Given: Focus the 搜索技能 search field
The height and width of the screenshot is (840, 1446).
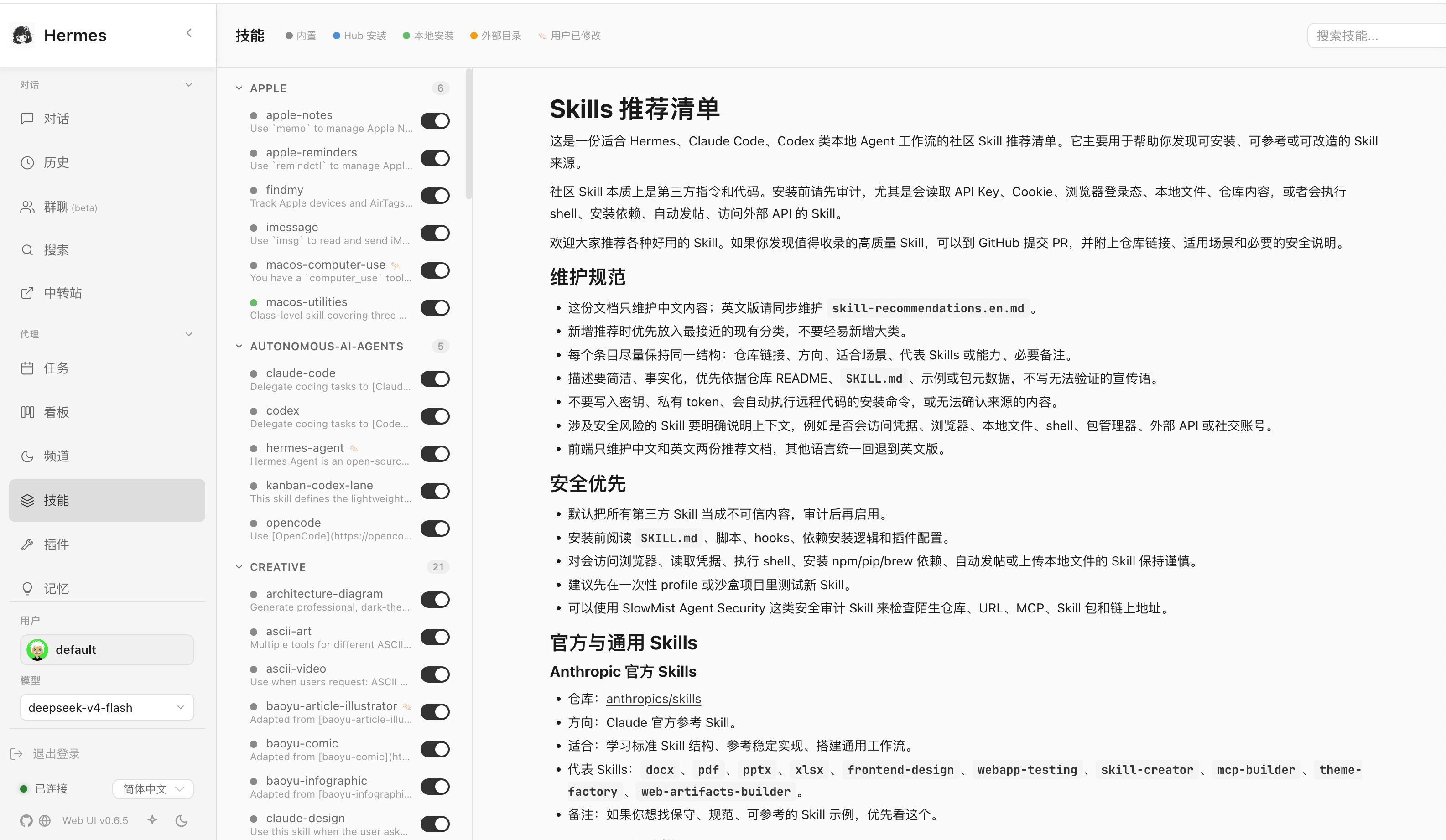Looking at the screenshot, I should pos(1377,36).
